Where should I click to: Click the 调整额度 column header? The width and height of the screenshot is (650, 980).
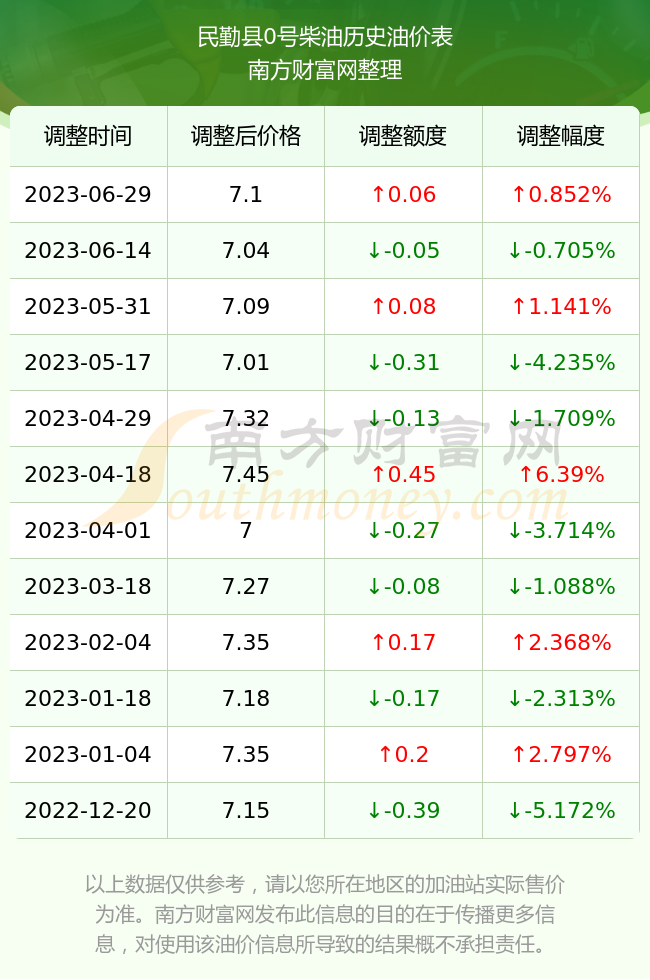[x=403, y=136]
